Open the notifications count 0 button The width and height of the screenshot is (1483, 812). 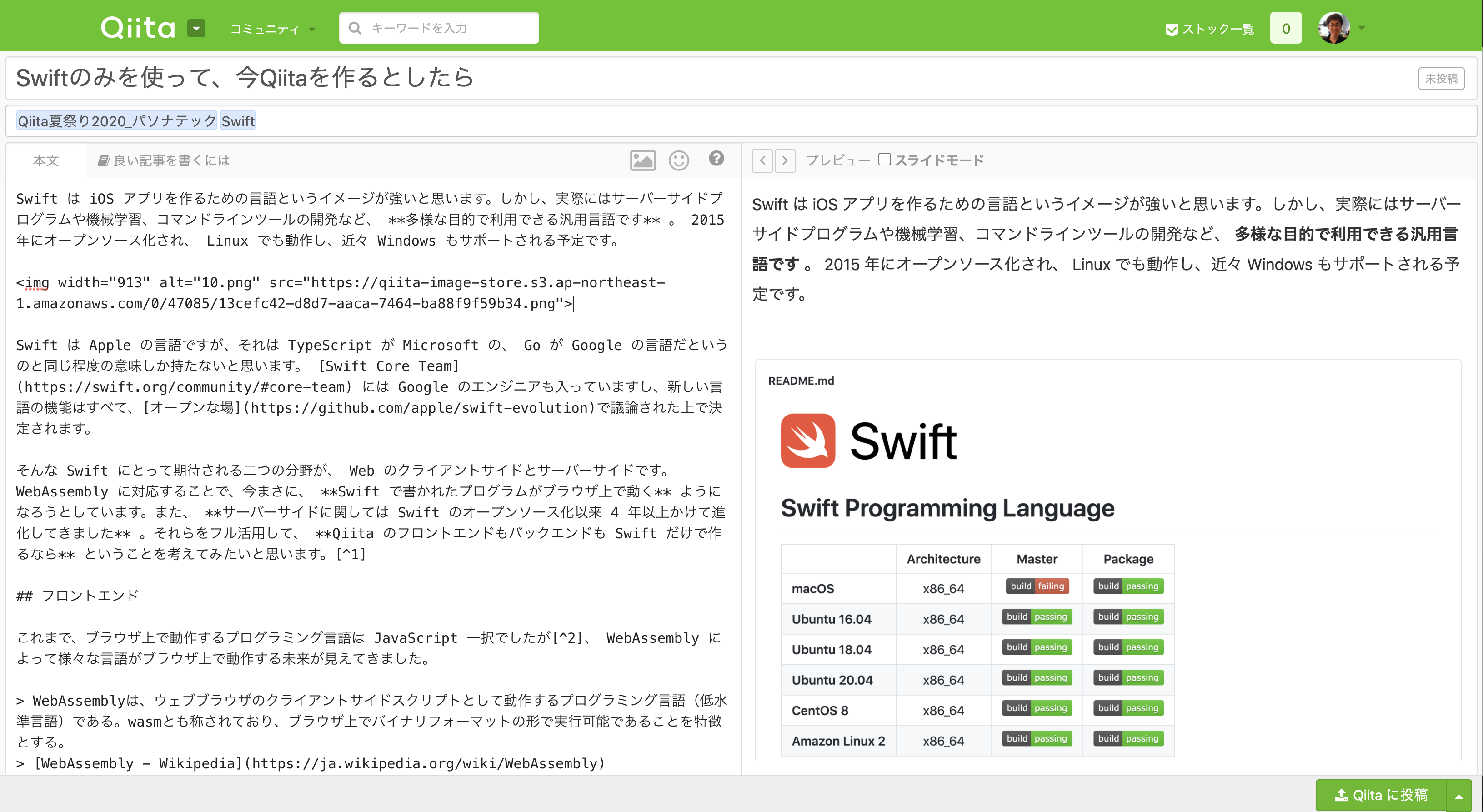click(1286, 28)
